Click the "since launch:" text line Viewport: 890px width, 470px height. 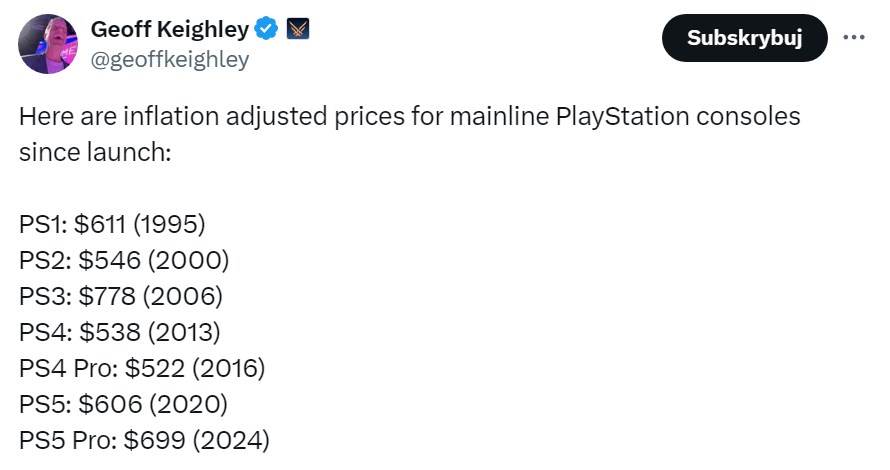(97, 155)
